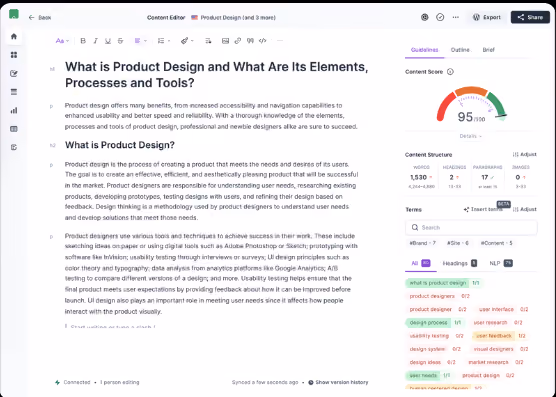Export to WordPress

(x=487, y=17)
